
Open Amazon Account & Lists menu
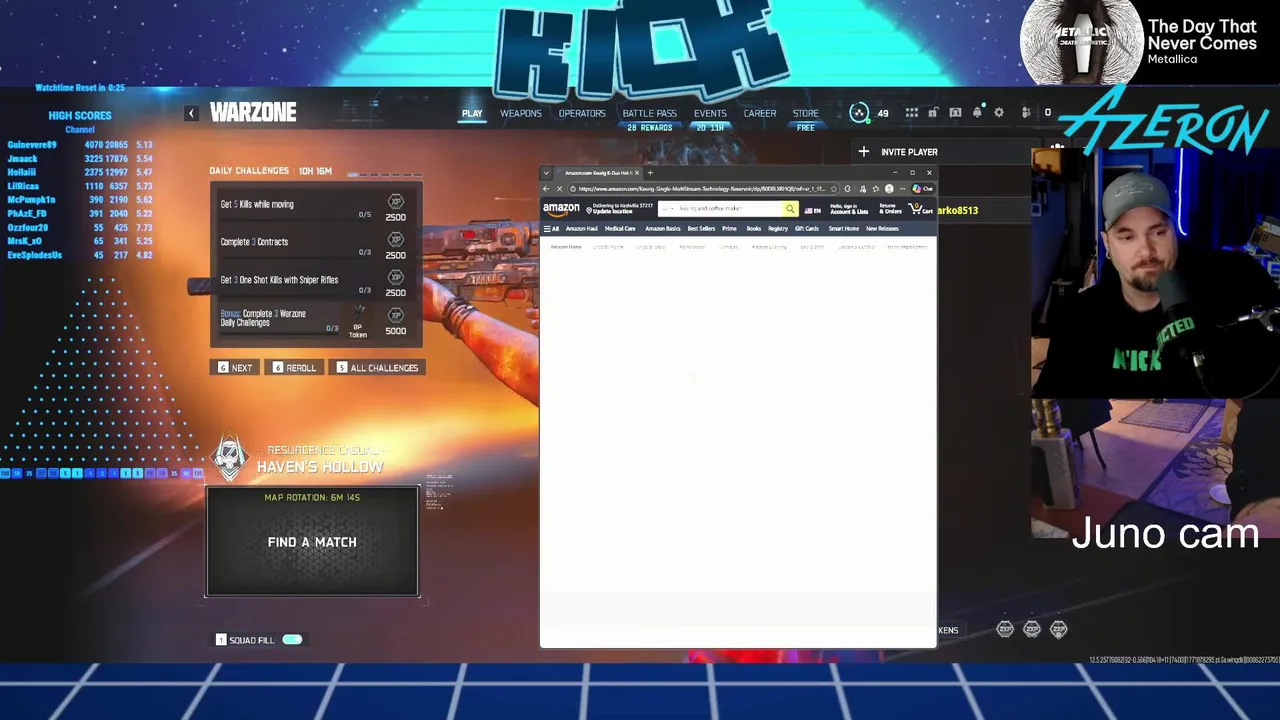pyautogui.click(x=849, y=209)
